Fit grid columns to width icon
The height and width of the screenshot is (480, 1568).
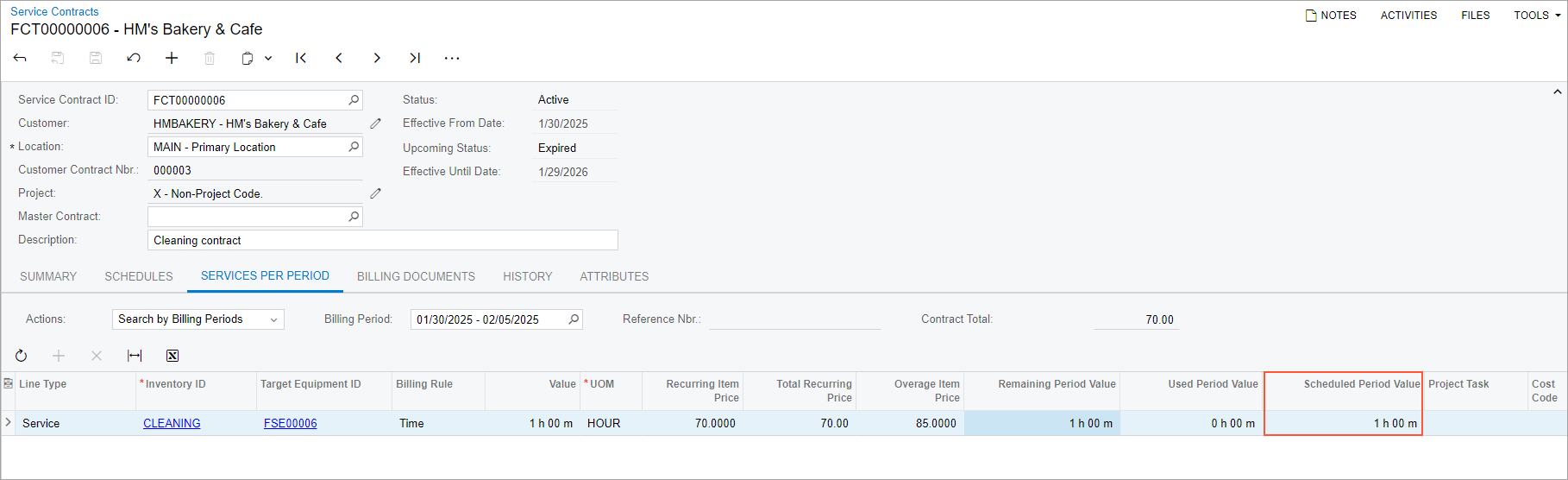pyautogui.click(x=135, y=356)
